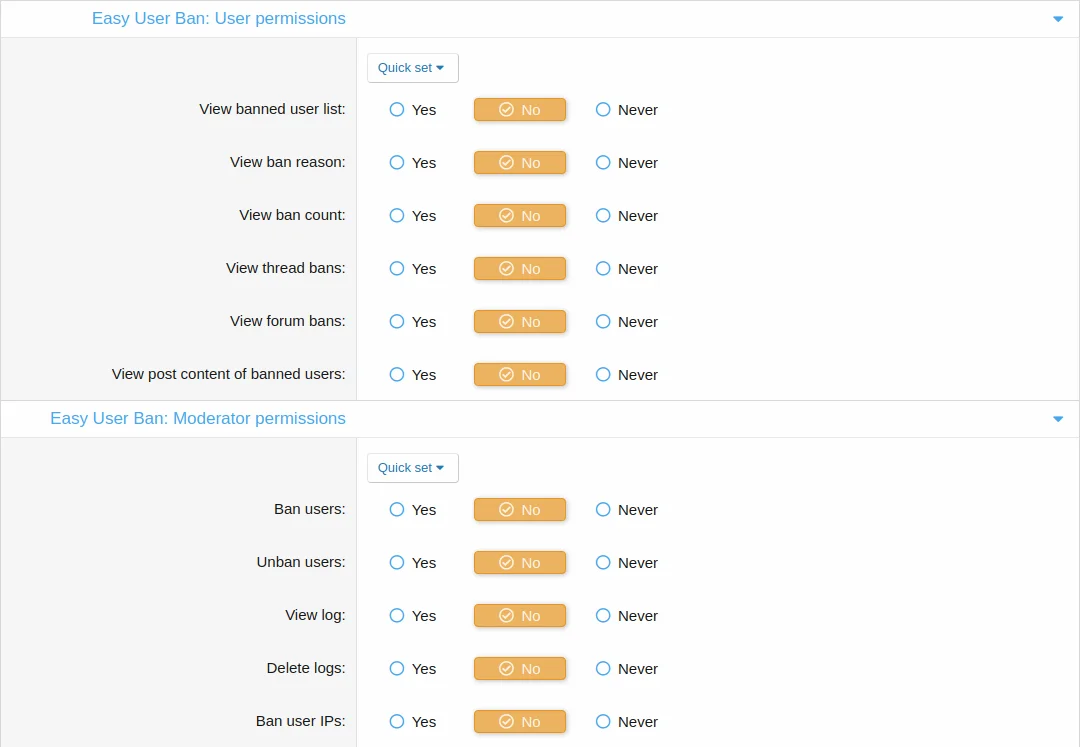Click Easy User Ban: Moderator permissions heading

click(x=198, y=419)
